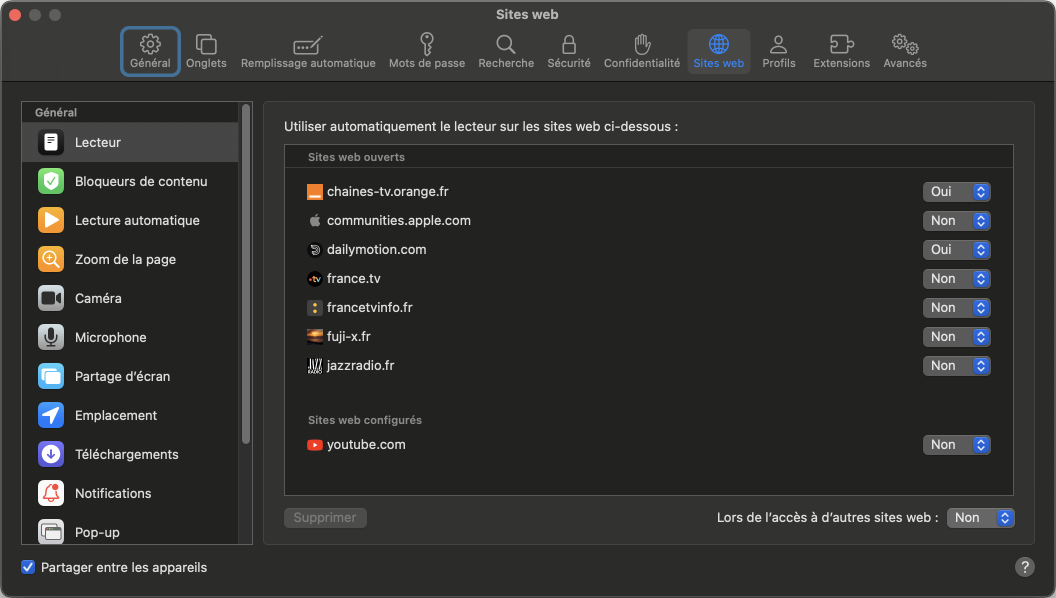Click the help question mark button
The height and width of the screenshot is (598, 1056).
[x=1025, y=567]
